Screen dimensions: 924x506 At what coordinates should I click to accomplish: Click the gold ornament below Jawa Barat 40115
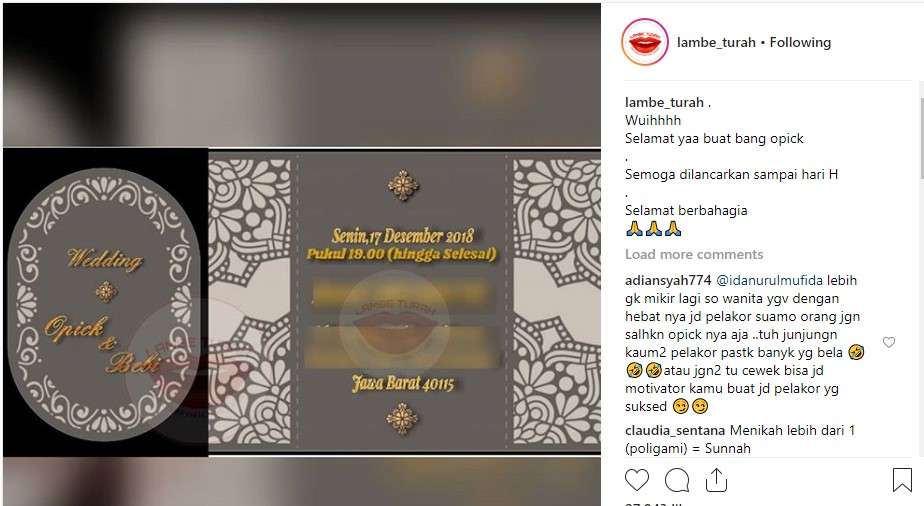click(x=402, y=418)
